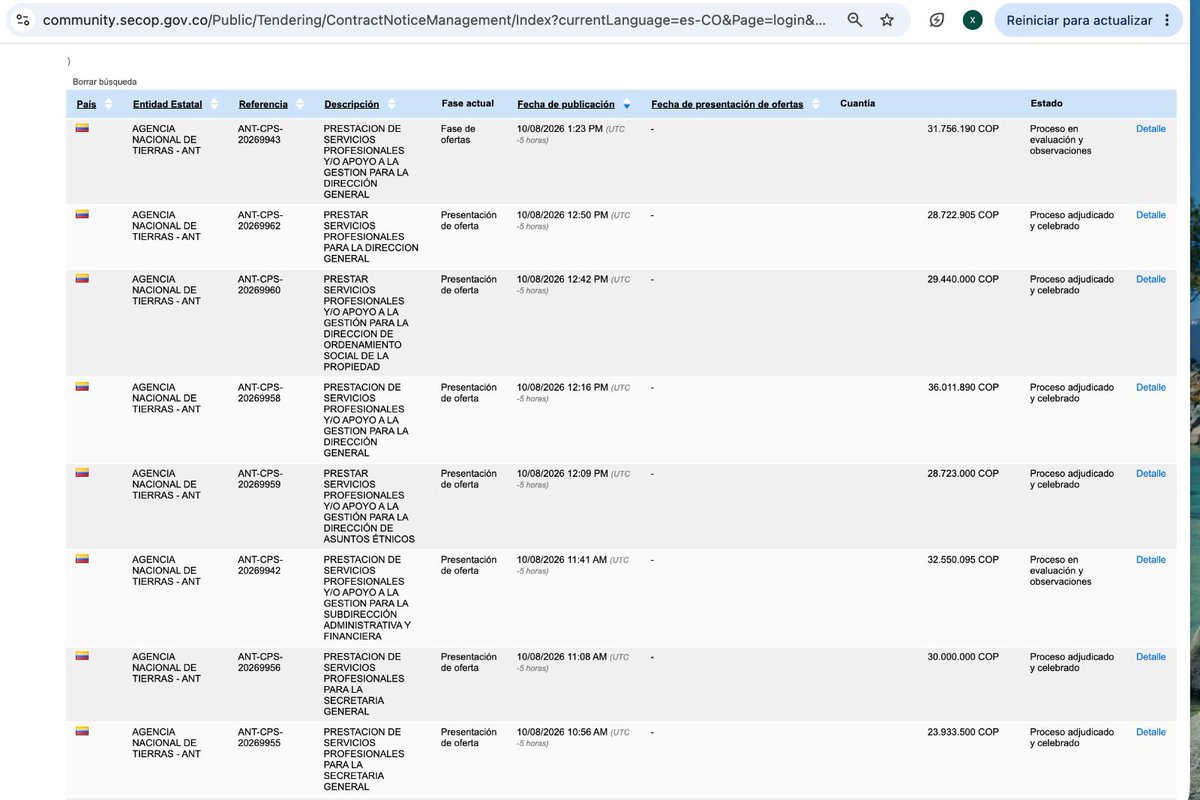1200x800 pixels.
Task: Click the amount 36.011.890 COP
Action: (x=963, y=387)
